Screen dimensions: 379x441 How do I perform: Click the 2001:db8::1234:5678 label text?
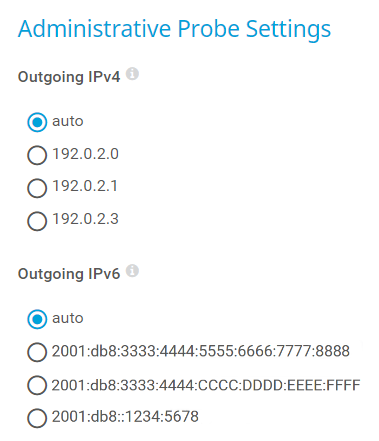(x=125, y=417)
